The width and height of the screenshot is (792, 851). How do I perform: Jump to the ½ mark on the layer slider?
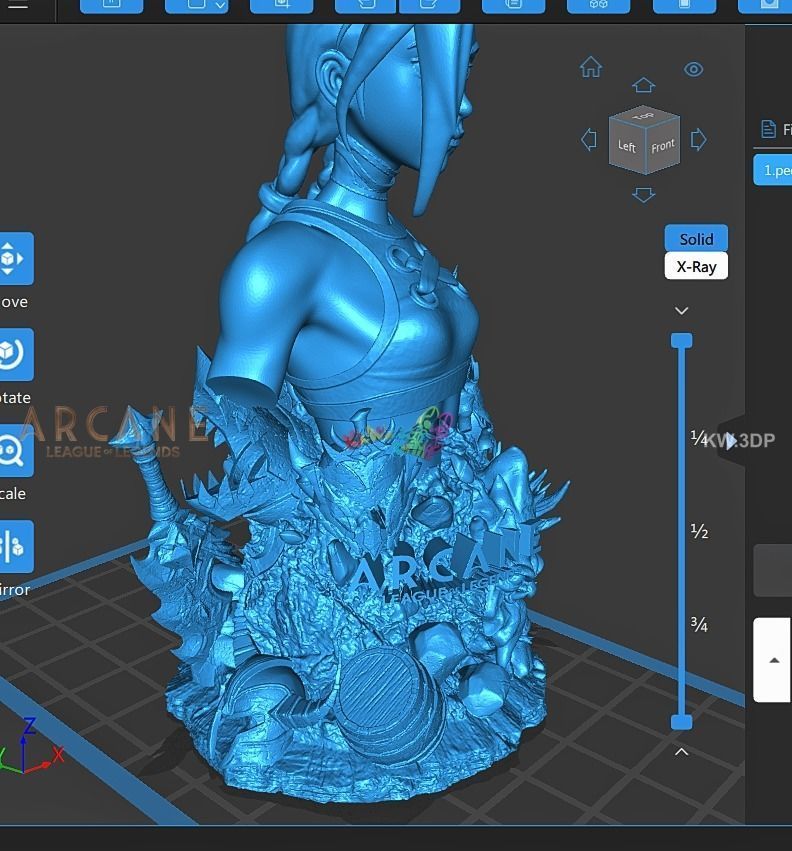pyautogui.click(x=699, y=531)
